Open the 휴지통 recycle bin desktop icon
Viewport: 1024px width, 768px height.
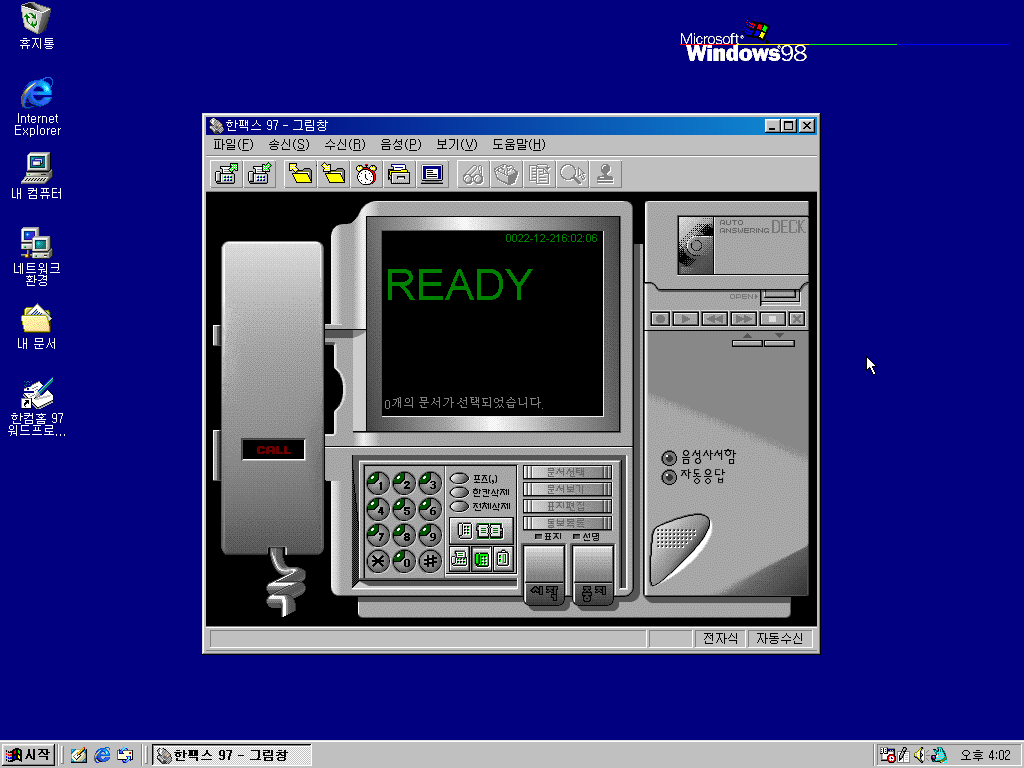pyautogui.click(x=37, y=26)
